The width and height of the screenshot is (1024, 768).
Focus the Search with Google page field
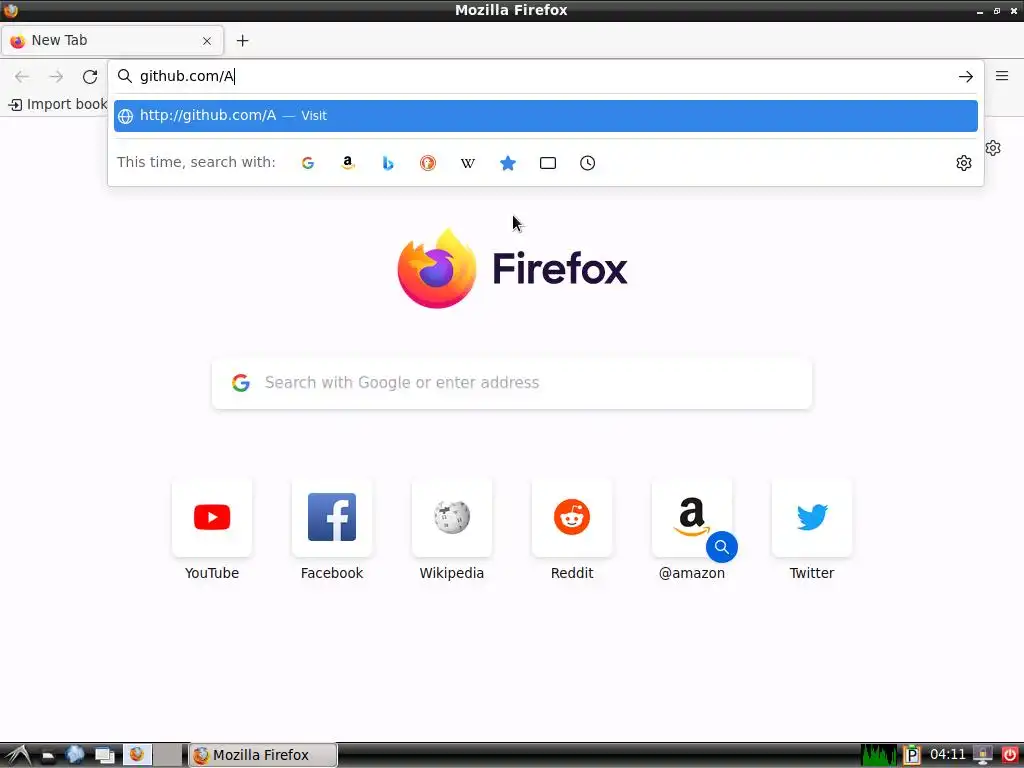coord(512,383)
